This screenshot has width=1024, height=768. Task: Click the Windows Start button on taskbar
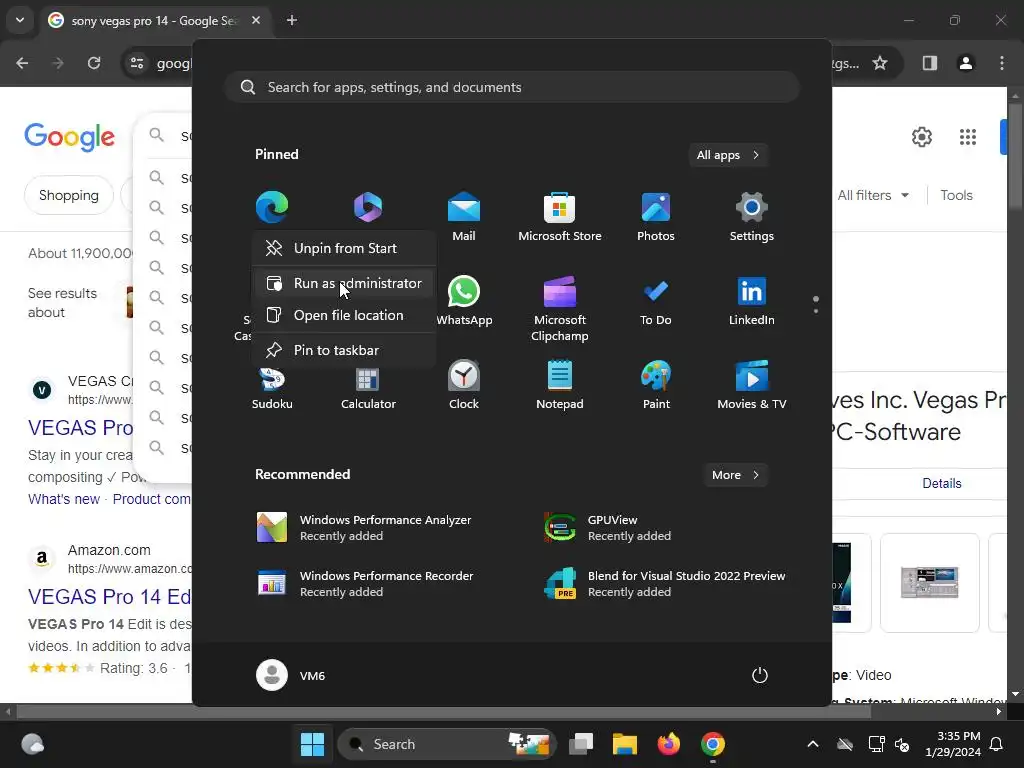coord(312,744)
